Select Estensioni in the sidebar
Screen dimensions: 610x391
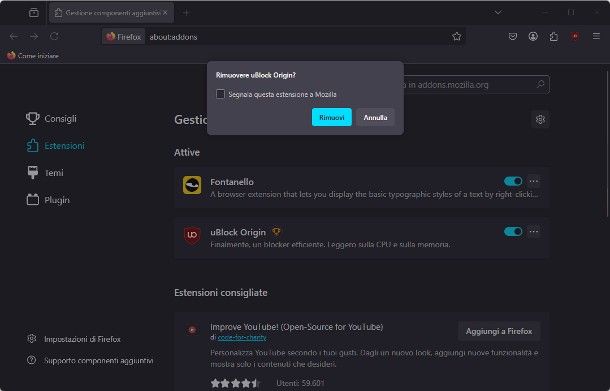(55, 146)
